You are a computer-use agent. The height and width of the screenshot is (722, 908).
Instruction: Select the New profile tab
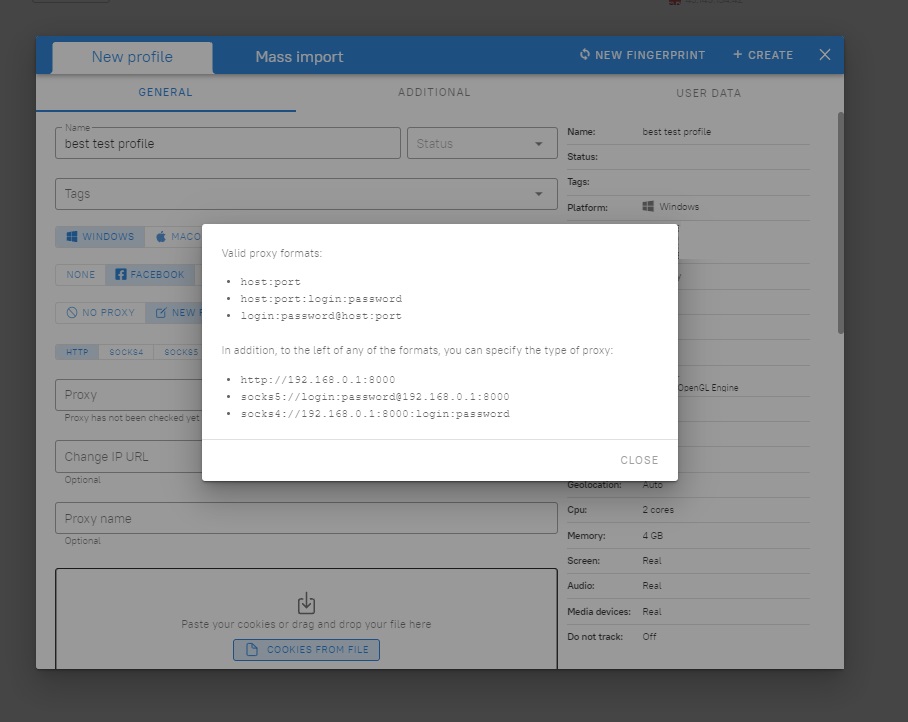132,57
